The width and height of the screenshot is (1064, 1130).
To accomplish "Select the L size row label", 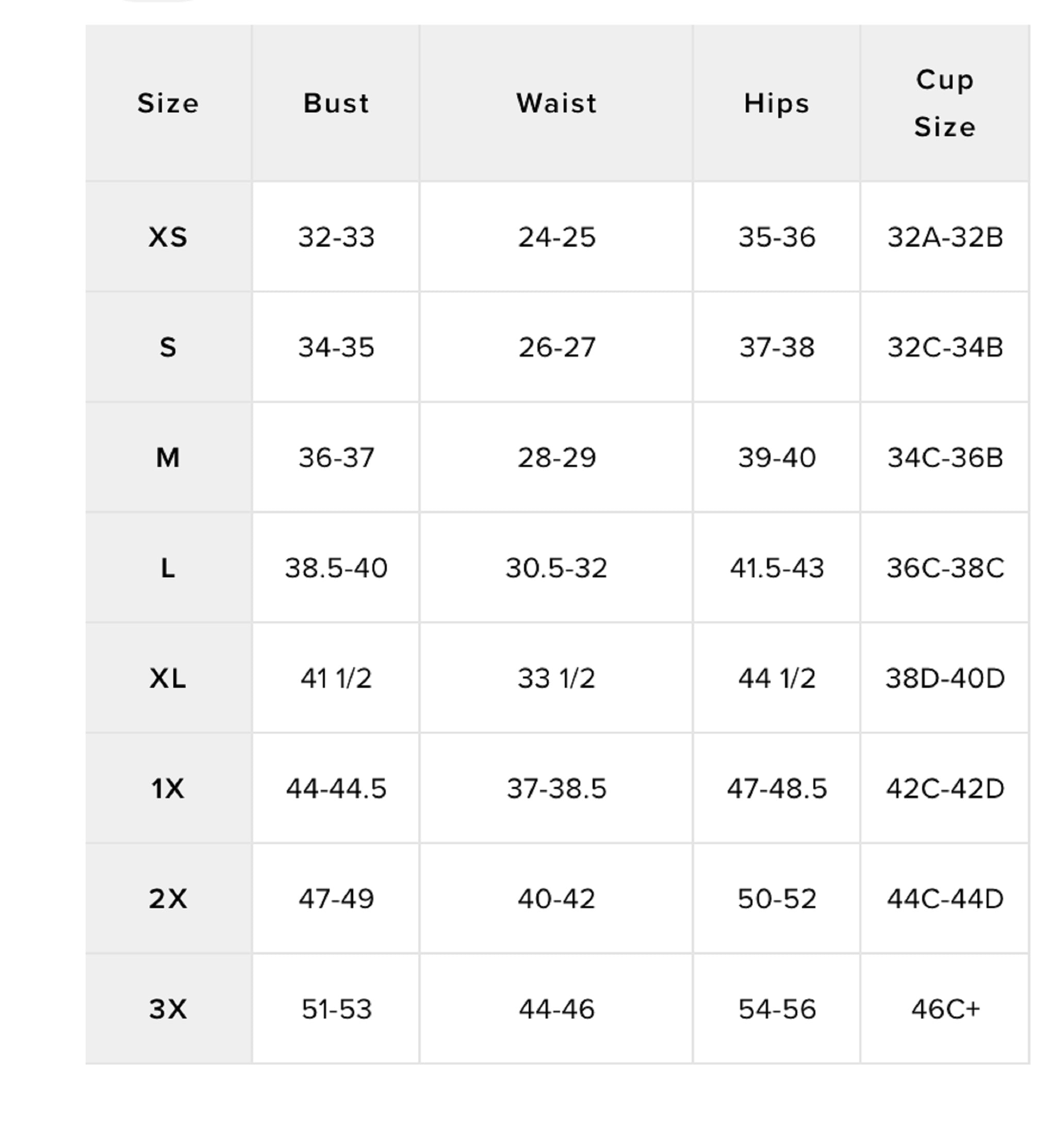I will (168, 568).
